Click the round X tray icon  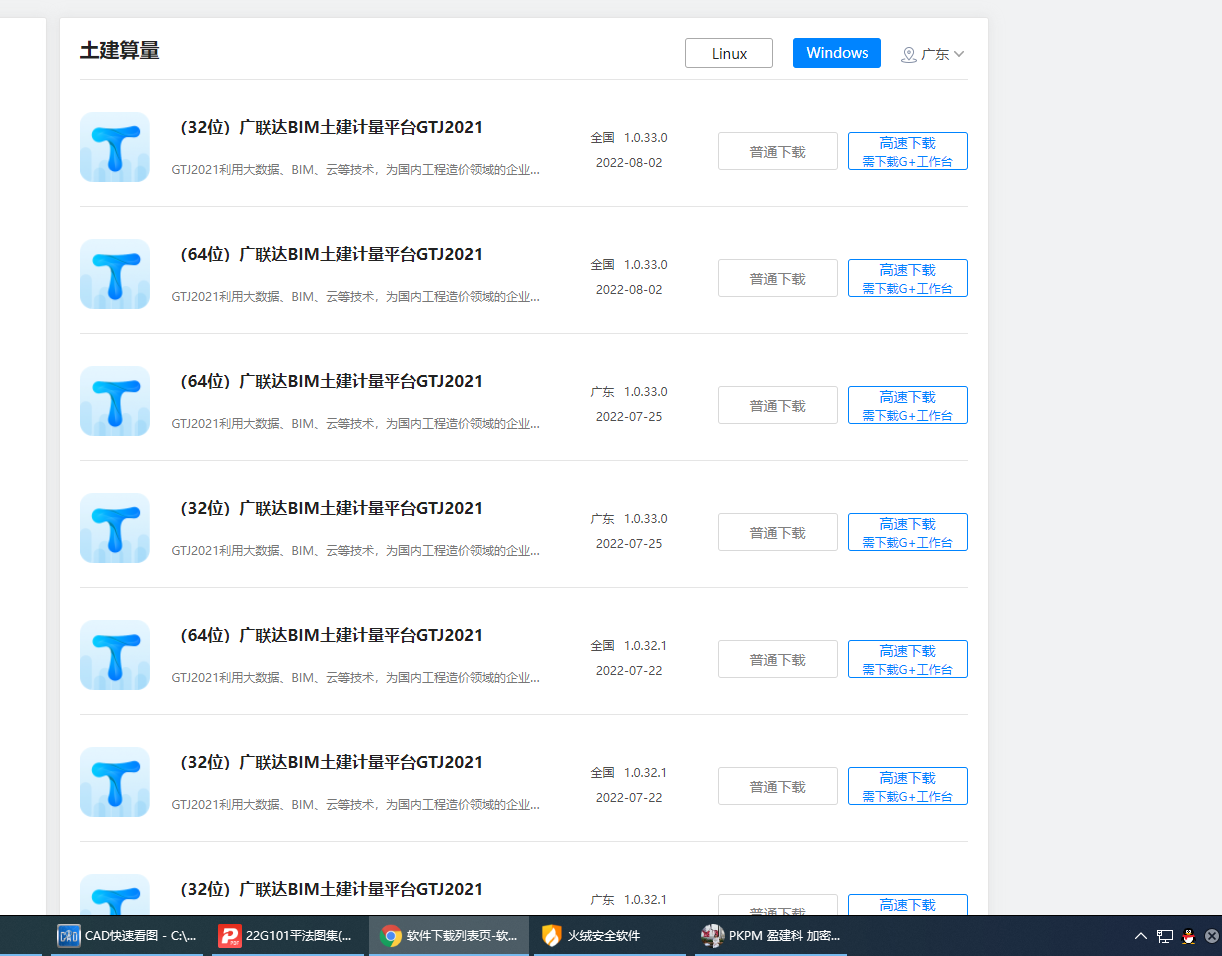click(x=1212, y=936)
